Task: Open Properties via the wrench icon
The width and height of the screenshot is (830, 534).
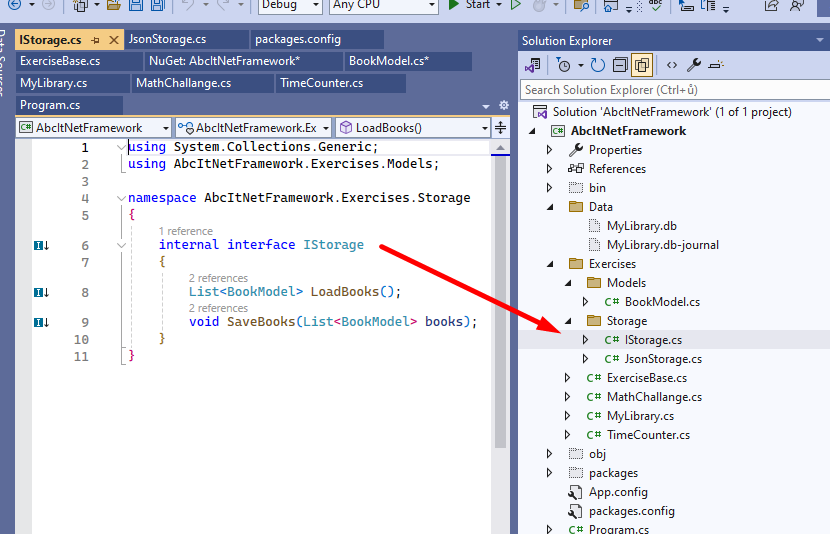Action: pyautogui.click(x=693, y=65)
